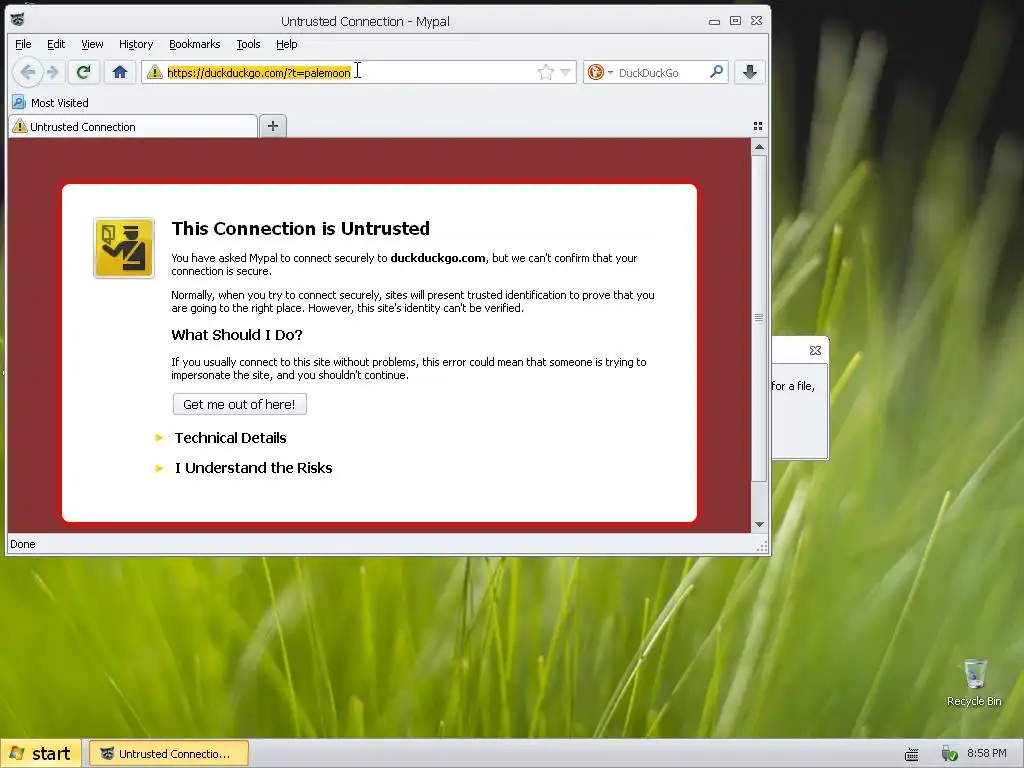This screenshot has height=768, width=1024.
Task: Expand the Technical Details section
Action: pos(230,438)
